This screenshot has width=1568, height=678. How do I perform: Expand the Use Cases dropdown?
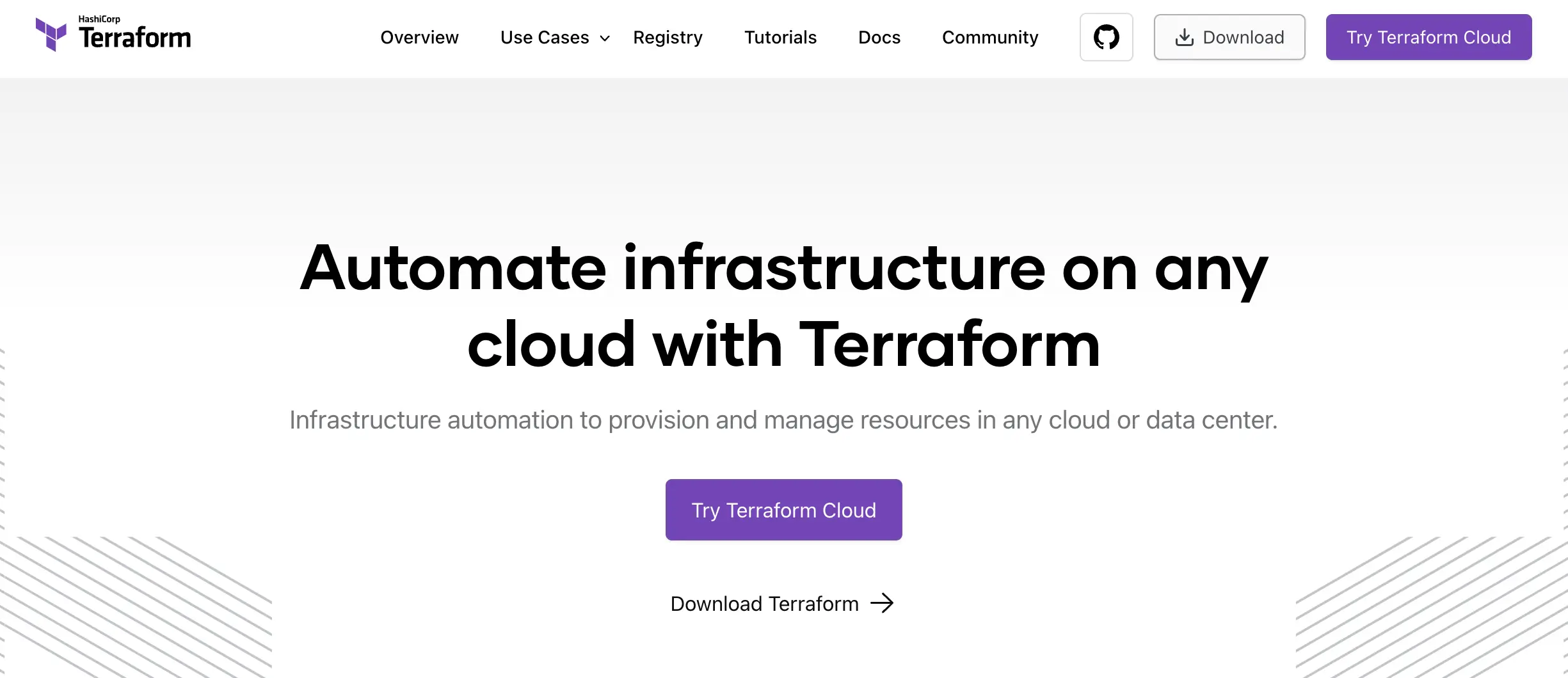pyautogui.click(x=545, y=38)
